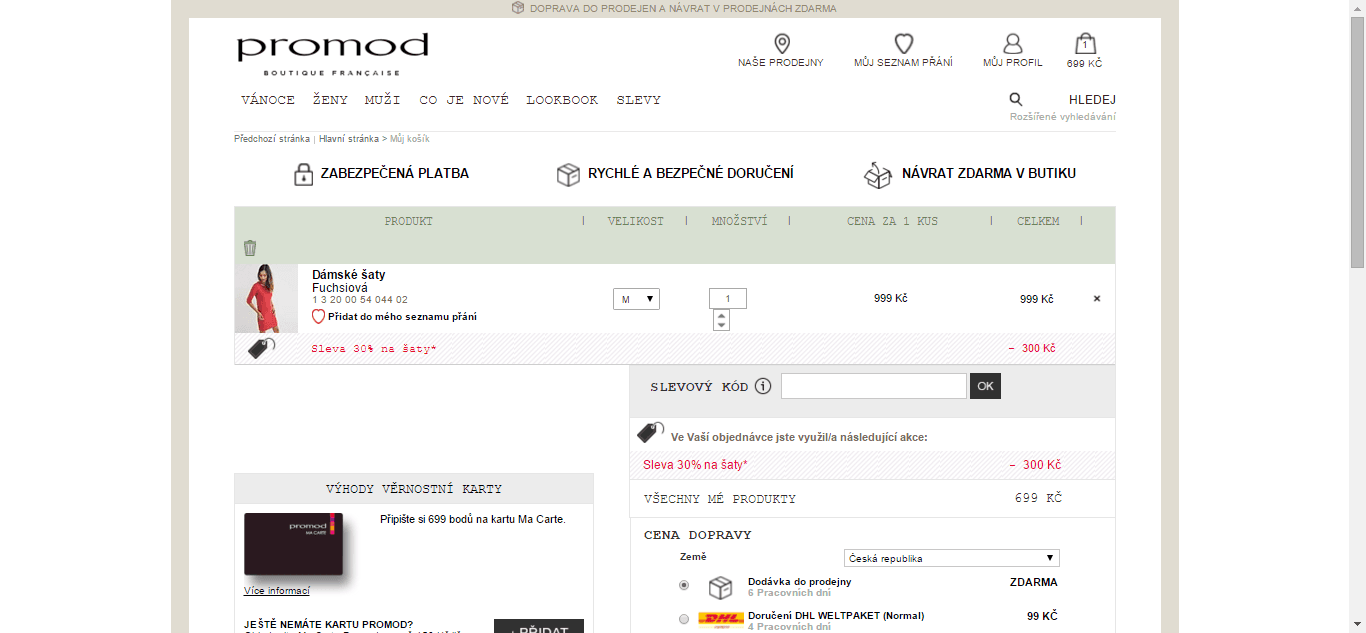Open the store locator pin icon
This screenshot has width=1366, height=633.
782,44
